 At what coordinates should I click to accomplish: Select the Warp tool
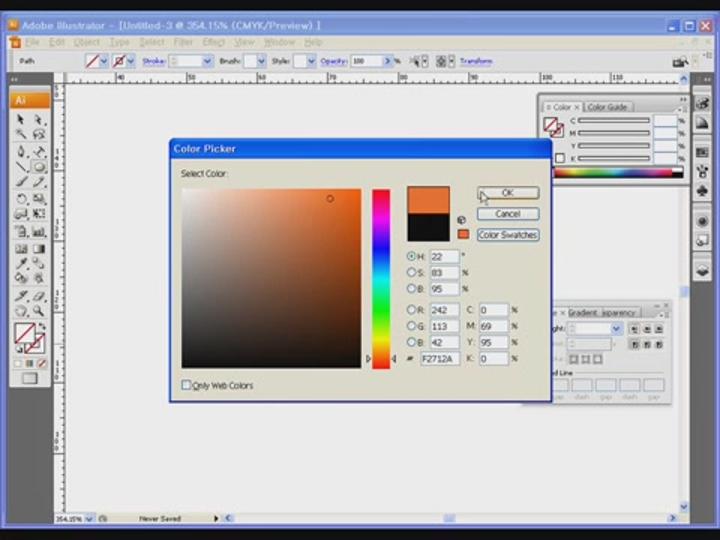(21, 214)
